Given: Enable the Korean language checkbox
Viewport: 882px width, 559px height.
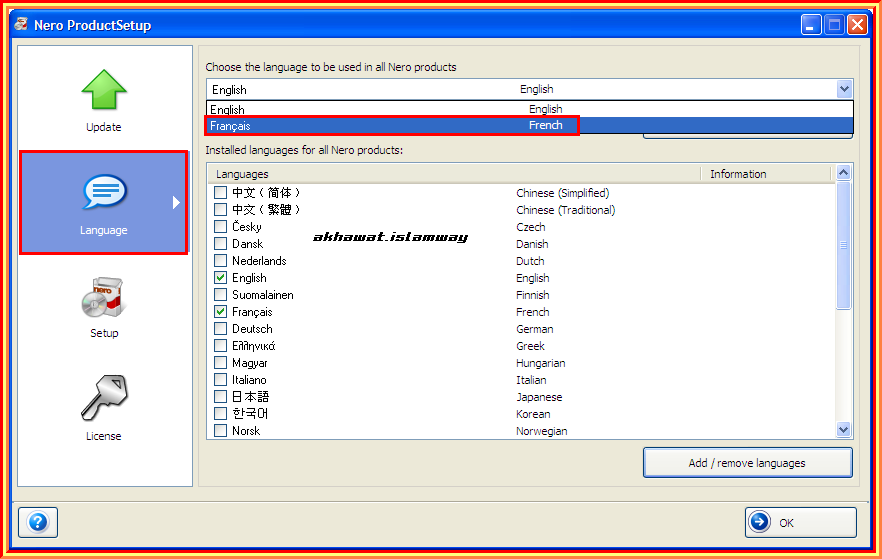Looking at the screenshot, I should point(220,413).
